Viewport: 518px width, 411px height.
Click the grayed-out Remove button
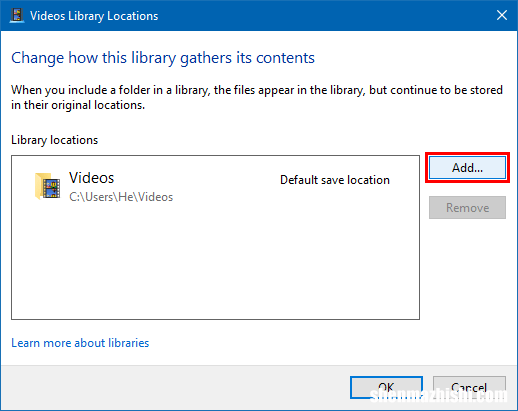pyautogui.click(x=467, y=208)
